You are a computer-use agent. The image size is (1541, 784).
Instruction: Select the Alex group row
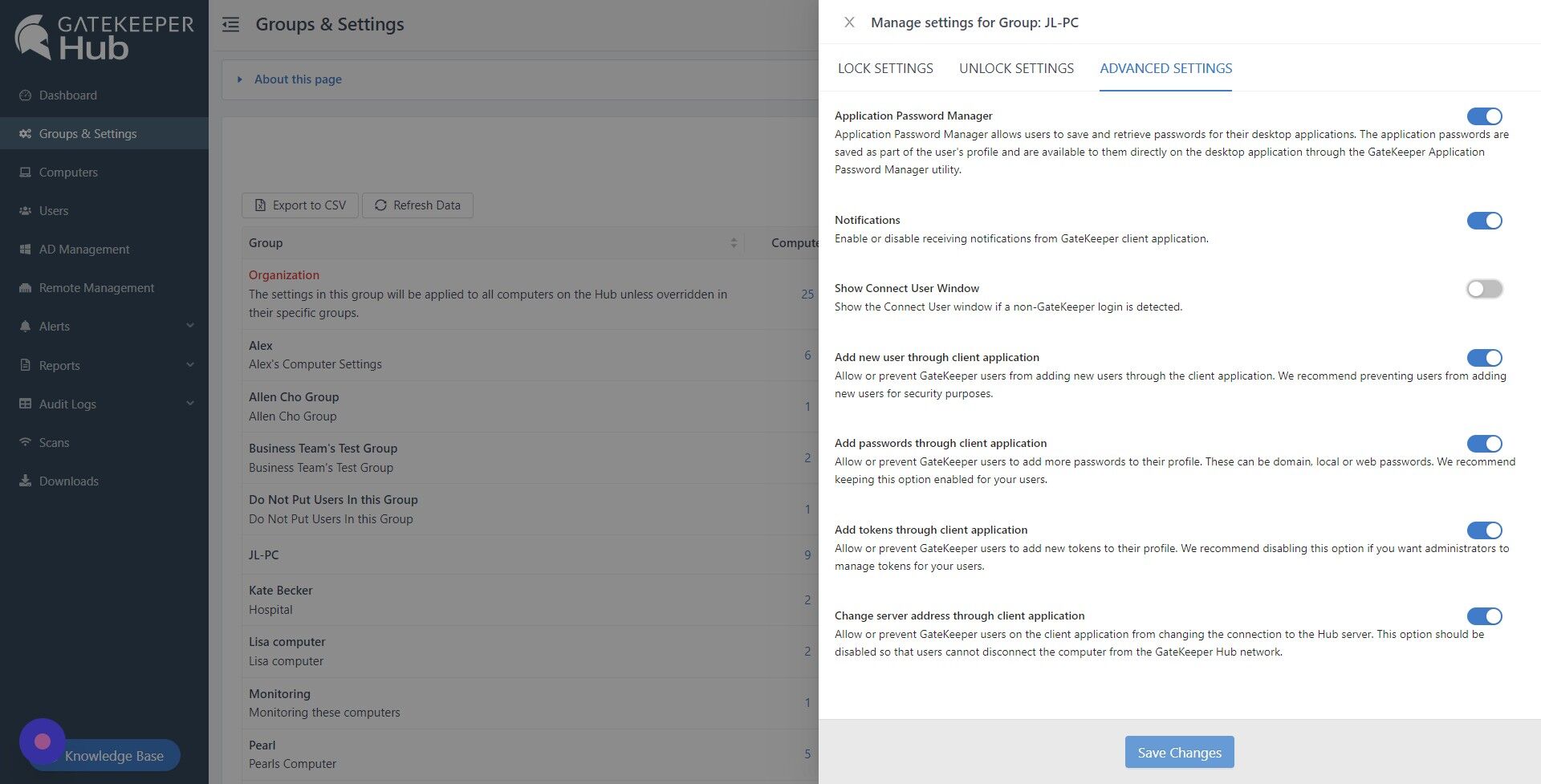530,355
